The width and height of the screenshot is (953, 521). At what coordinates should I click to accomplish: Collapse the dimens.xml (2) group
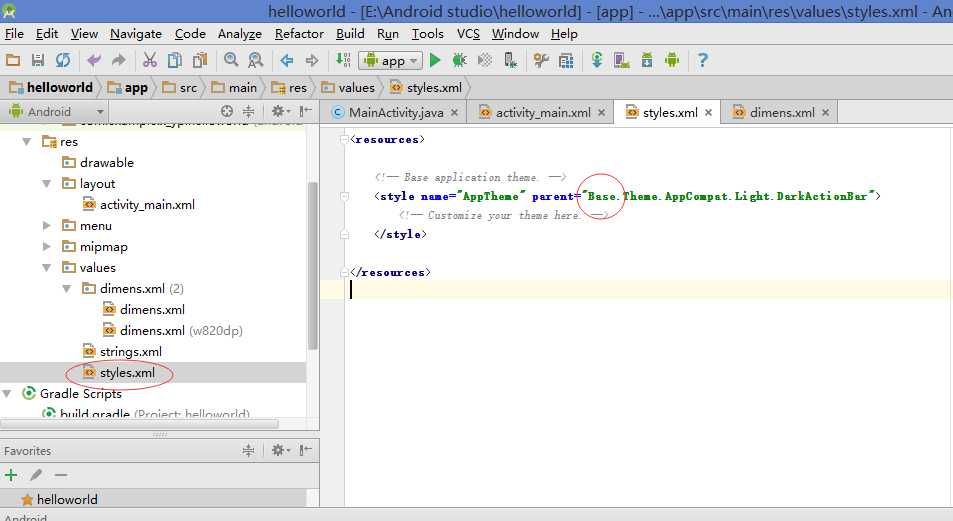(x=67, y=289)
